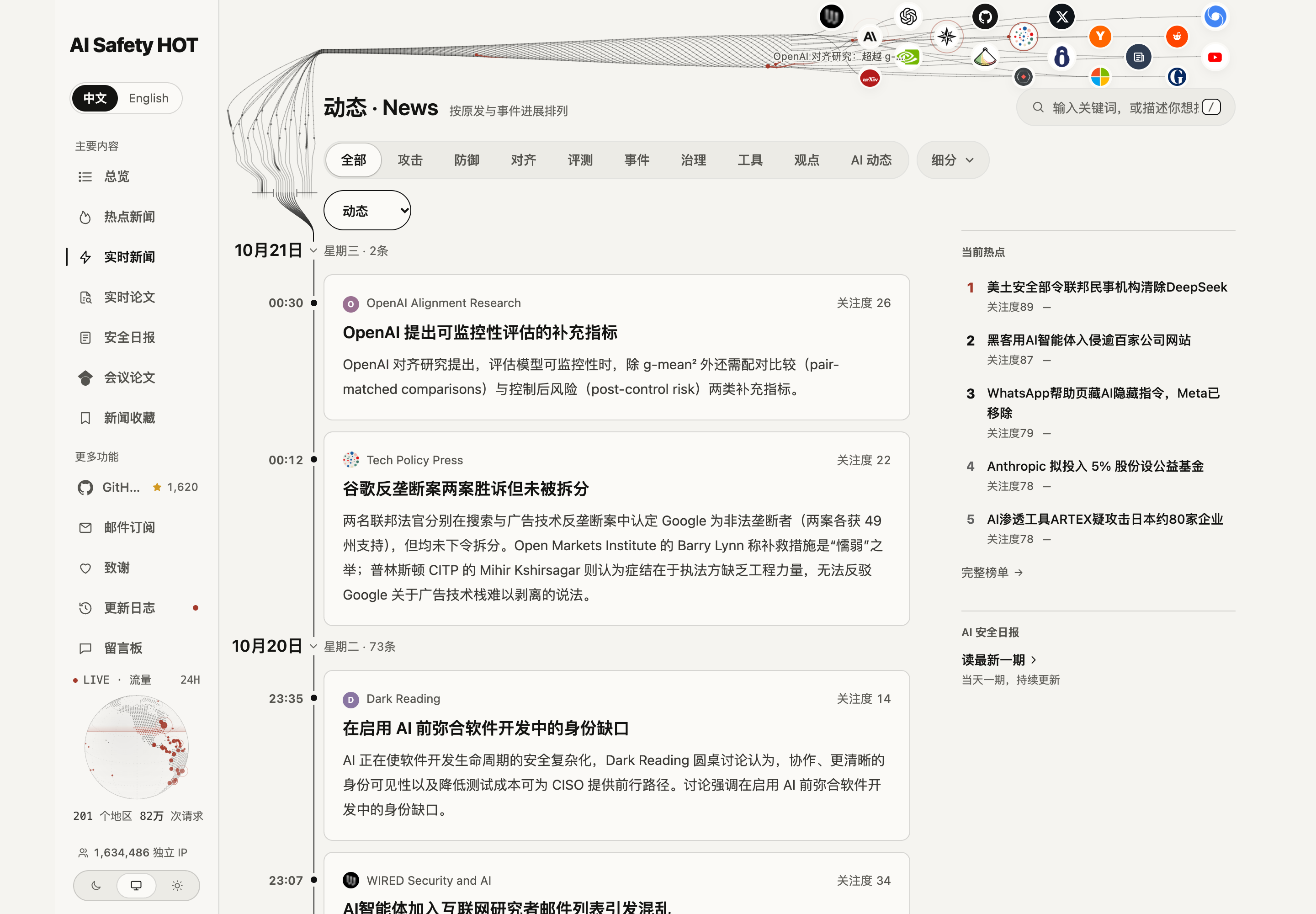Open 安全日报 in the sidebar
Screen dimensions: 1316x914
coord(136,337)
